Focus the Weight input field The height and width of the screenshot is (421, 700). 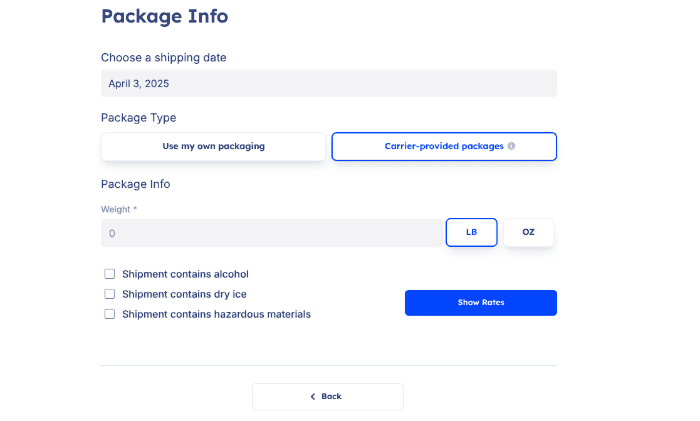tap(272, 233)
